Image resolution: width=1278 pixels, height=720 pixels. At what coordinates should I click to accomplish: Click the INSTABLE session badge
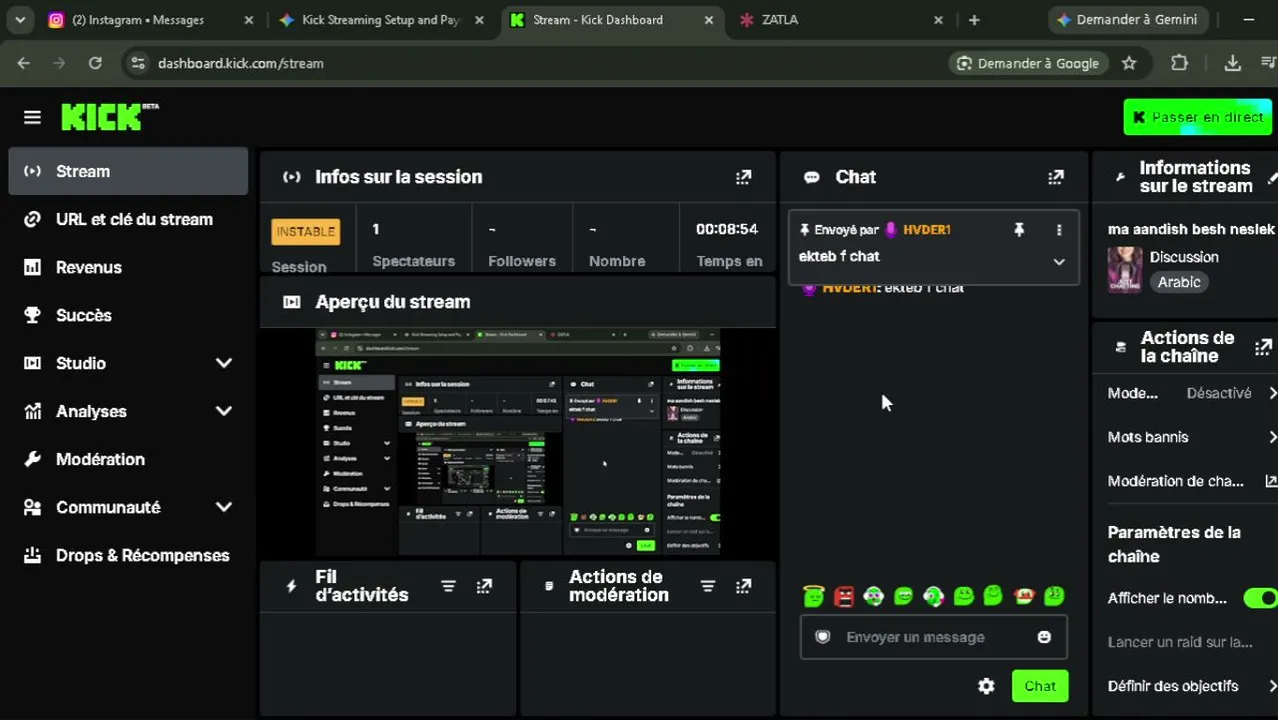tap(305, 232)
